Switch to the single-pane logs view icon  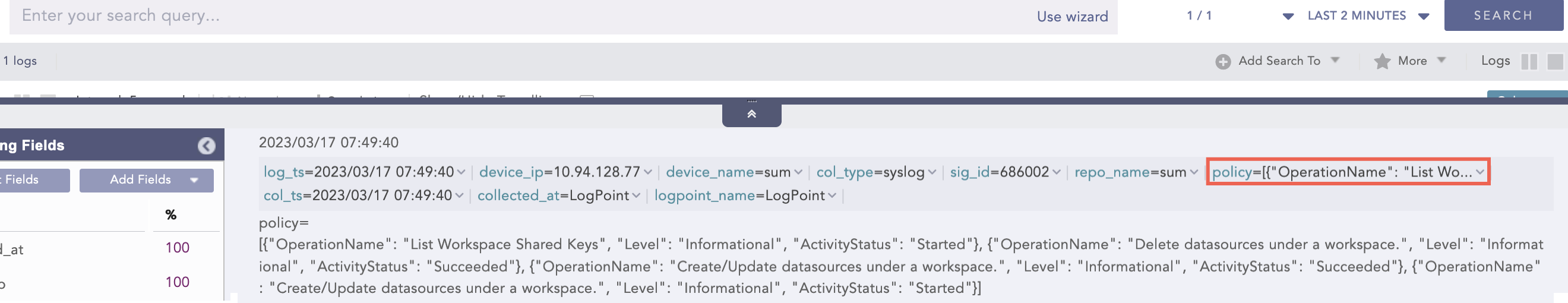pyautogui.click(x=1554, y=61)
